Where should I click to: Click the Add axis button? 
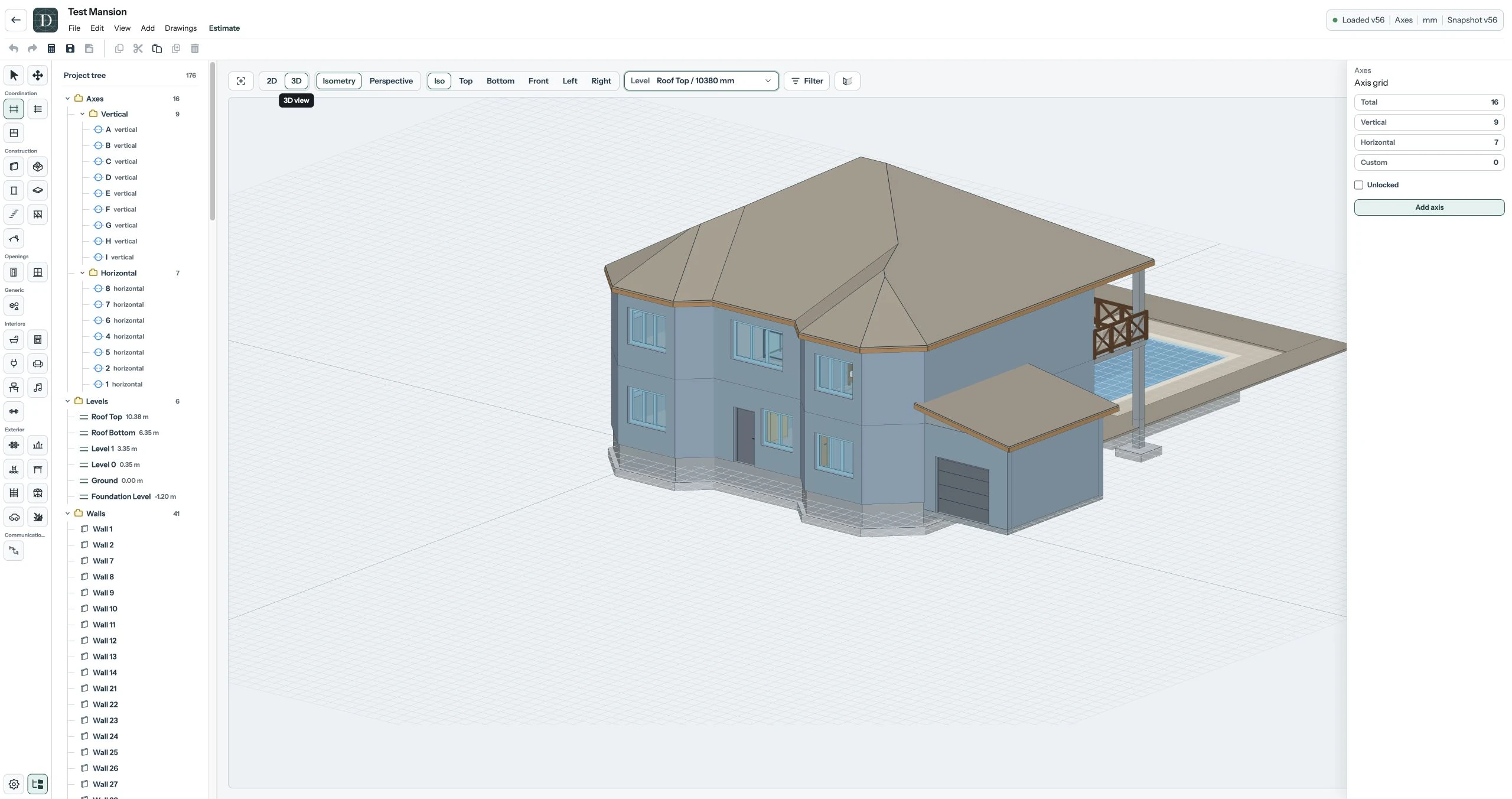[x=1429, y=207]
